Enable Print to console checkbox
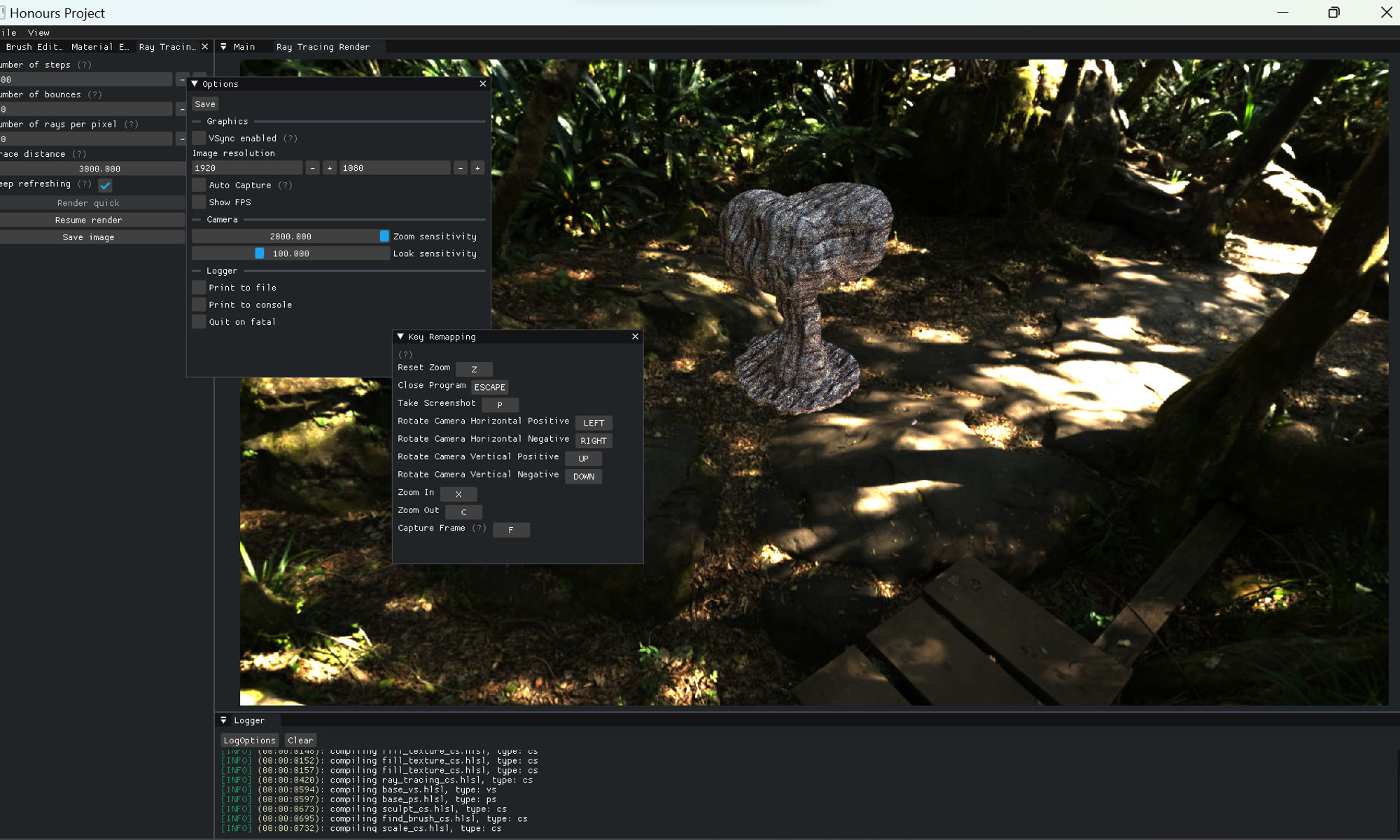The height and width of the screenshot is (840, 1400). tap(199, 305)
